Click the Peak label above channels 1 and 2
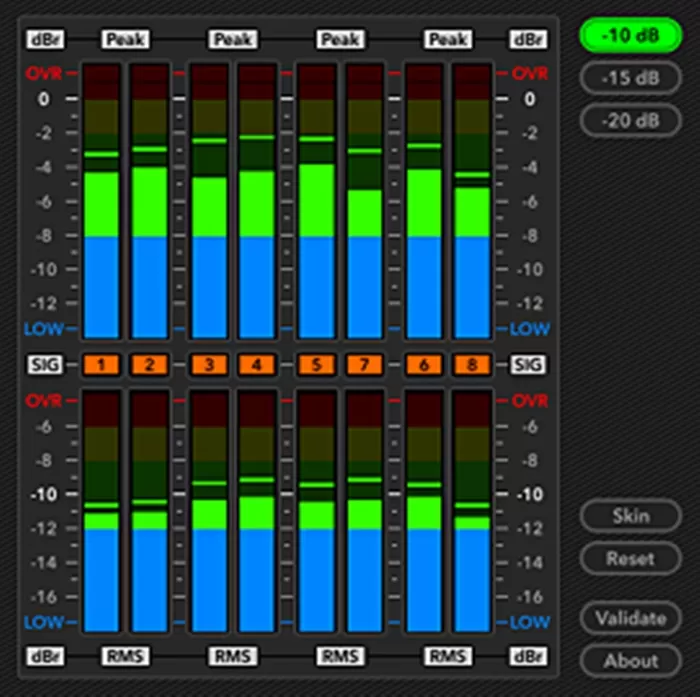The image size is (700, 697). pos(125,39)
